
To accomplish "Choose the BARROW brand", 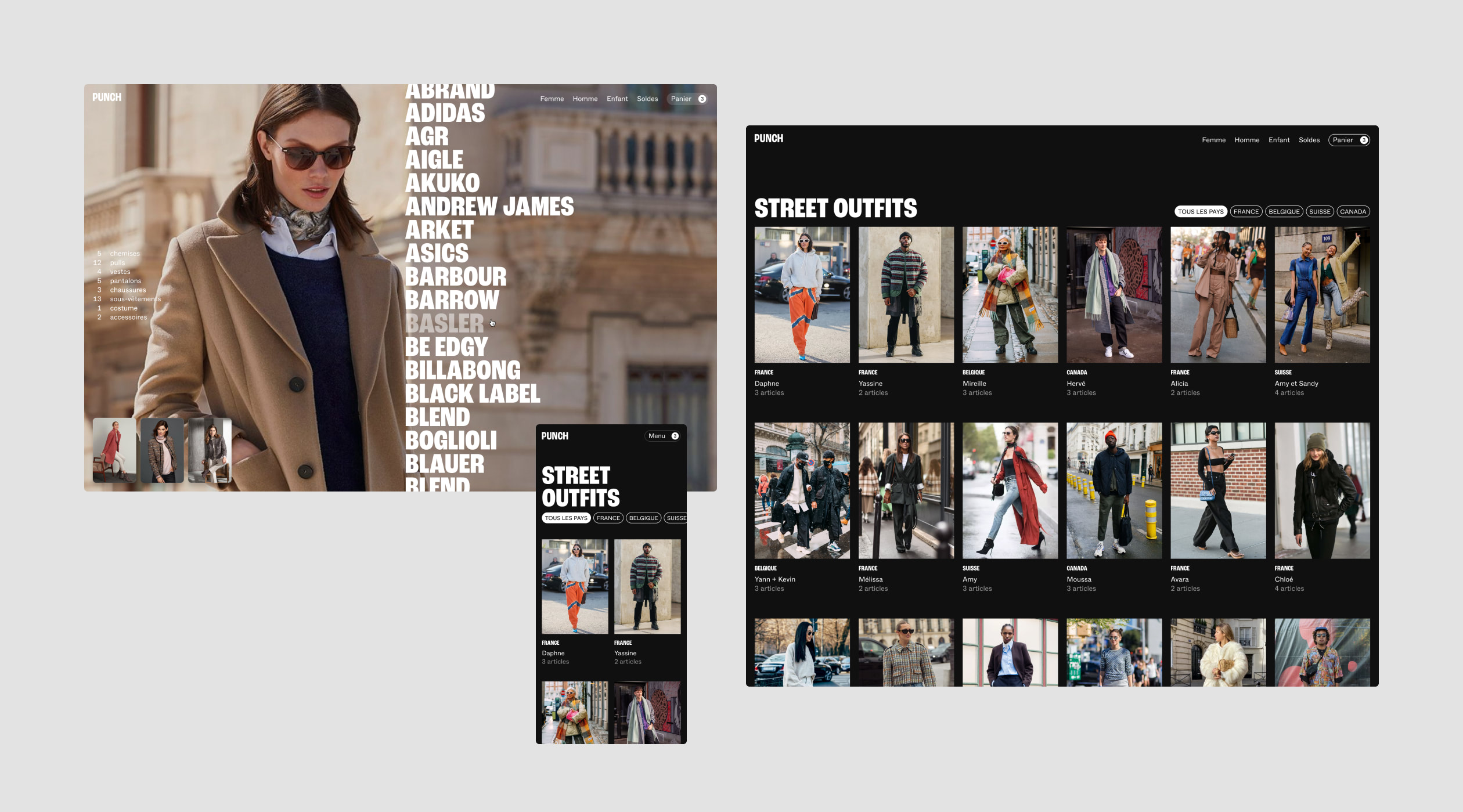I will click(452, 300).
